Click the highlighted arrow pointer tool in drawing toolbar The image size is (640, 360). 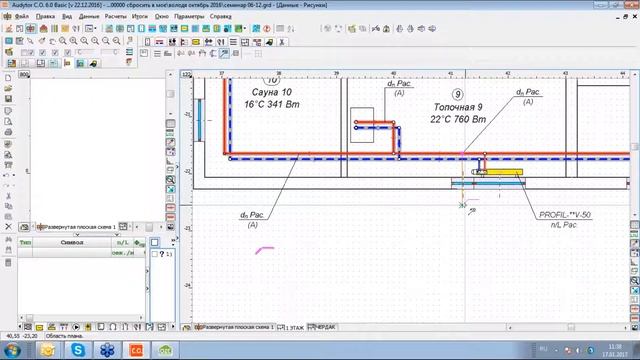[x=224, y=53]
